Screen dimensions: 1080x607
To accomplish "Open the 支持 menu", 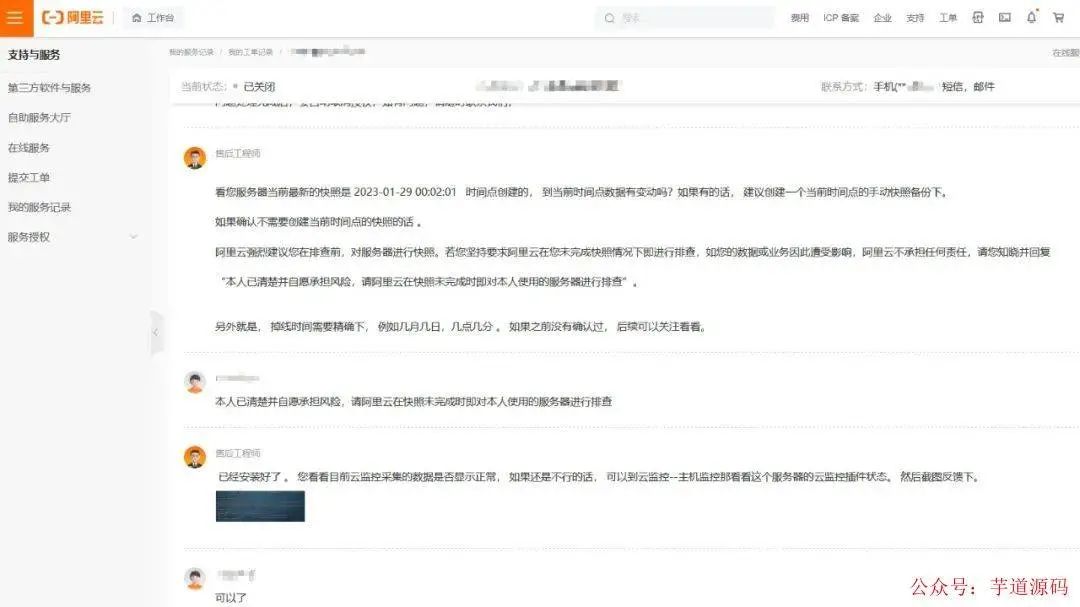I will point(915,18).
